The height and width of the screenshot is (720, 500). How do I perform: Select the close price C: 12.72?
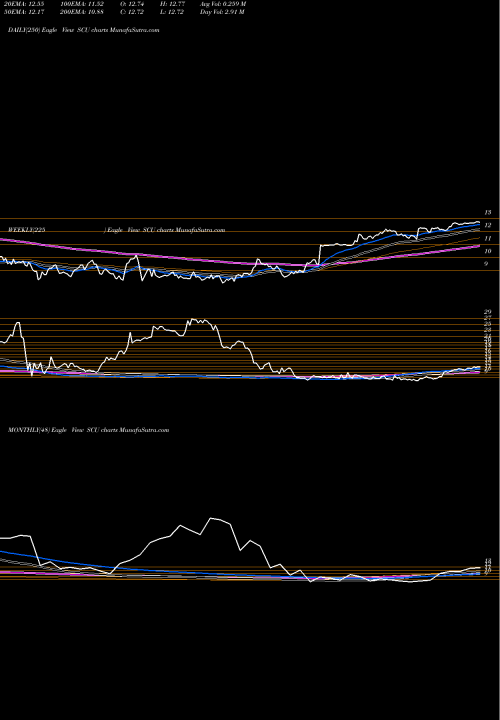coord(130,12)
